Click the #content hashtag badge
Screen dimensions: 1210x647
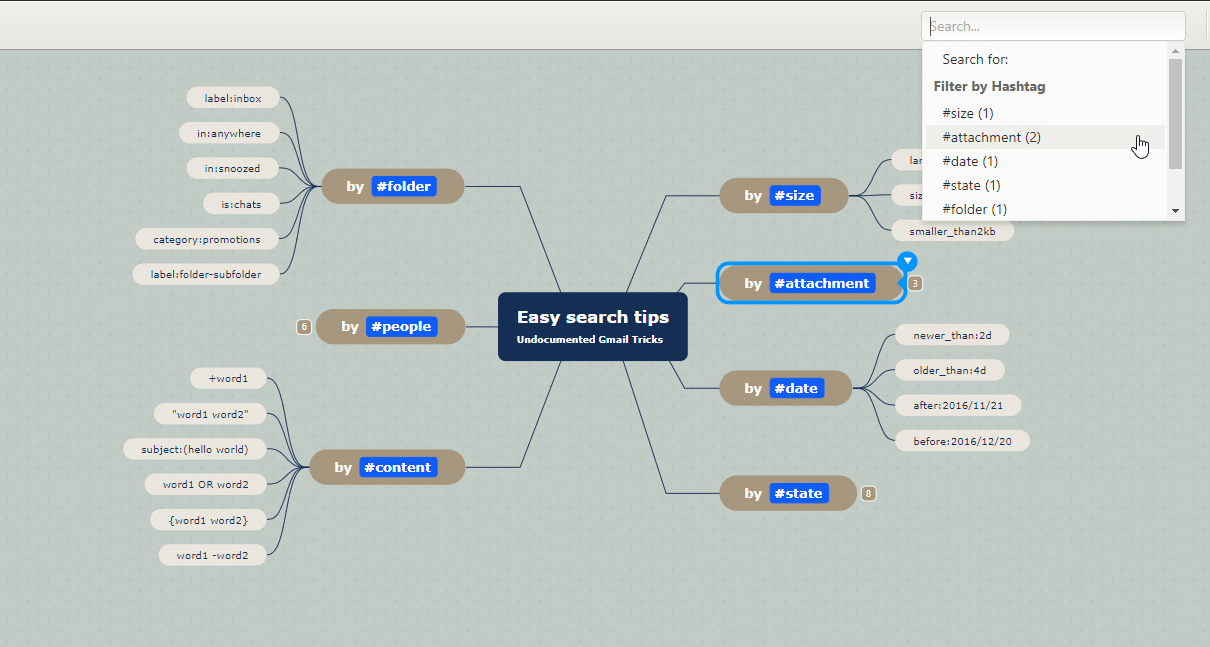click(x=398, y=467)
